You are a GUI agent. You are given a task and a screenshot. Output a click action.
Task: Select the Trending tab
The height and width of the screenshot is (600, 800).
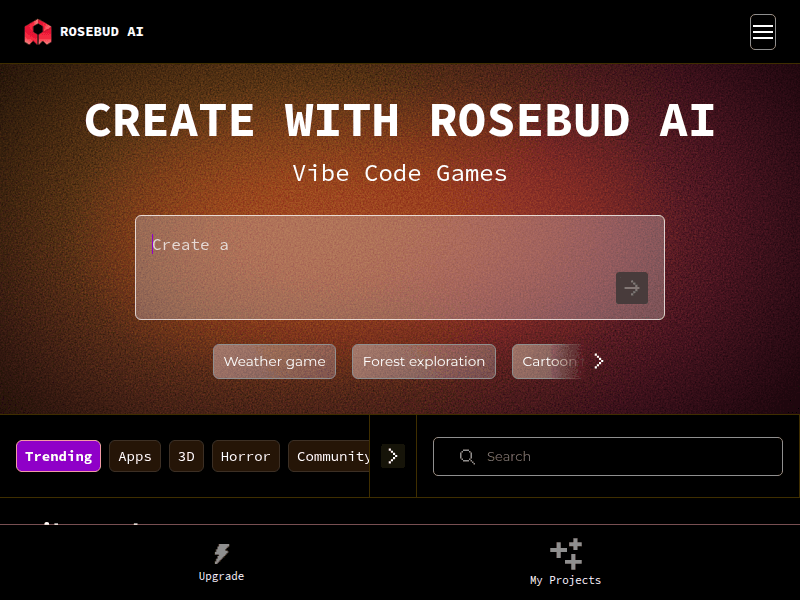pos(59,456)
